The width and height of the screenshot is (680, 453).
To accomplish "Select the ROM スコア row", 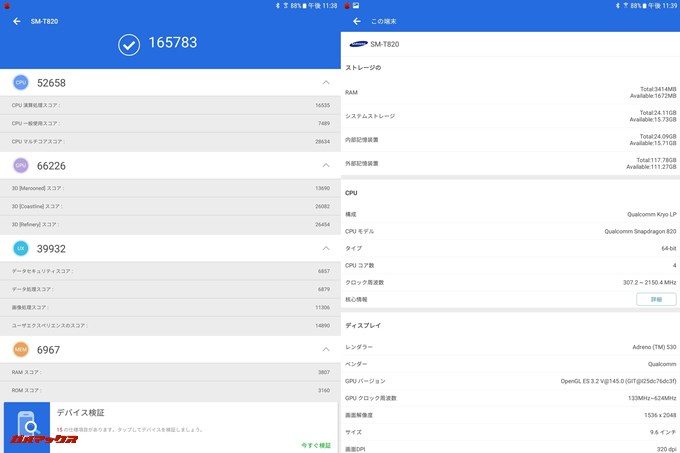I will (170, 391).
